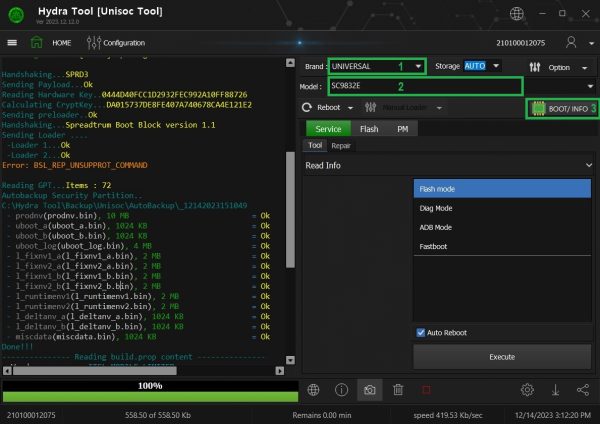600x424 pixels.
Task: Click the BOOT/ INFO button label
Action: pyautogui.click(x=568, y=109)
